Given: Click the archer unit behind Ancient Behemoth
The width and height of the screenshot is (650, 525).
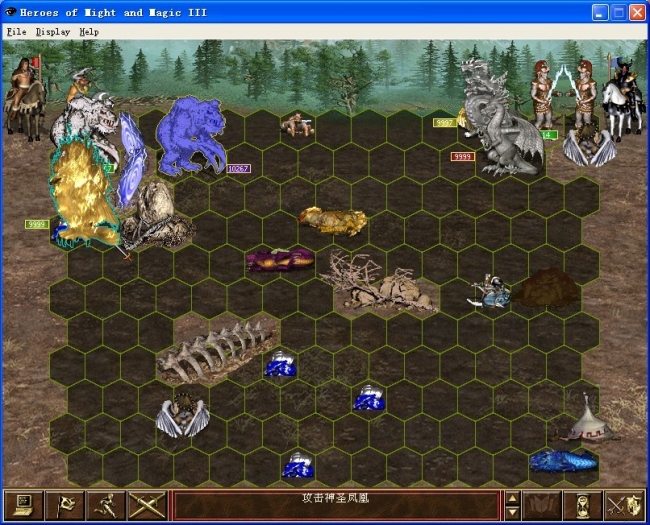Looking at the screenshot, I should pyautogui.click(x=81, y=84).
